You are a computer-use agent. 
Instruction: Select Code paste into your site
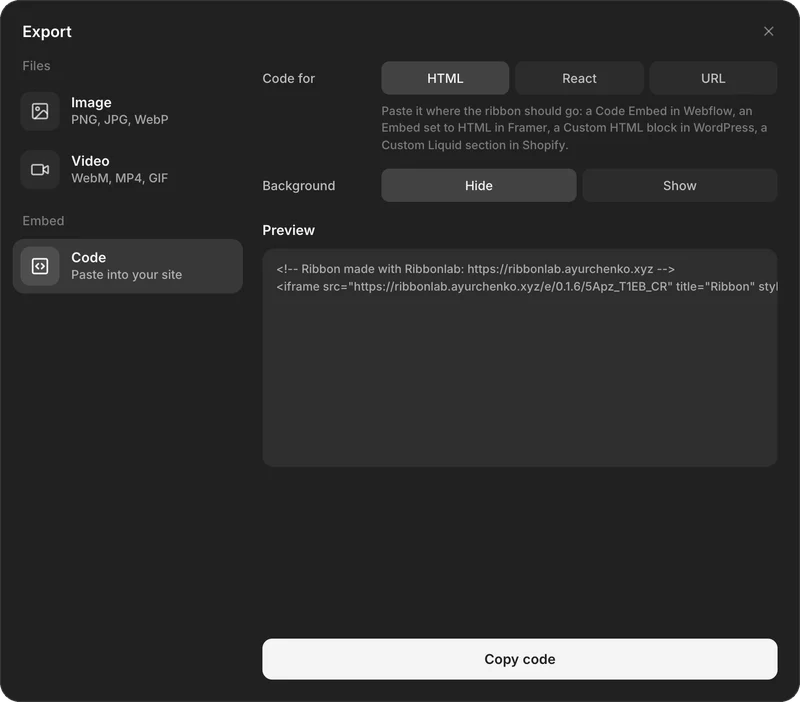(128, 266)
